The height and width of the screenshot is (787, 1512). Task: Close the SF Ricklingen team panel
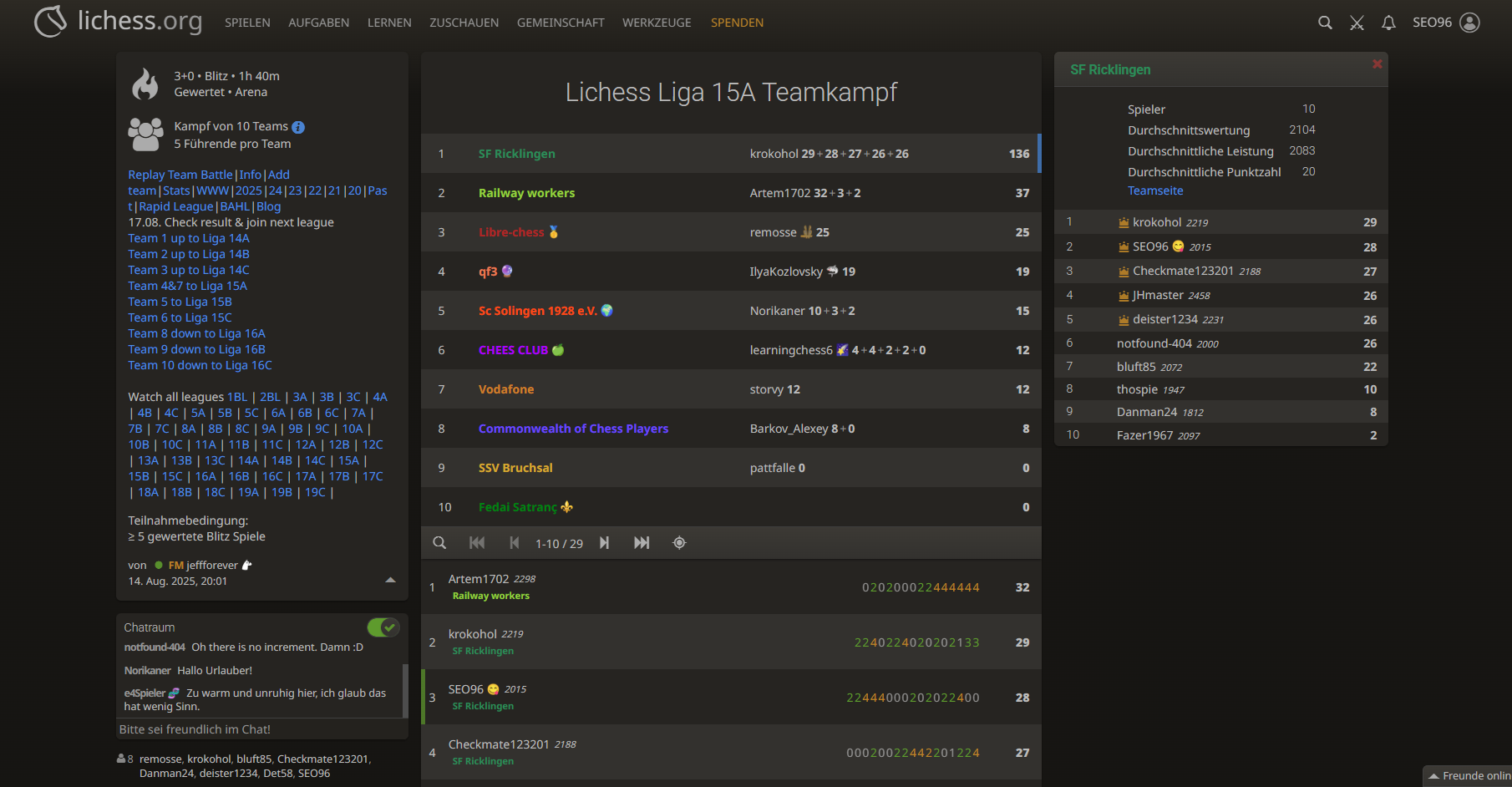(x=1377, y=64)
